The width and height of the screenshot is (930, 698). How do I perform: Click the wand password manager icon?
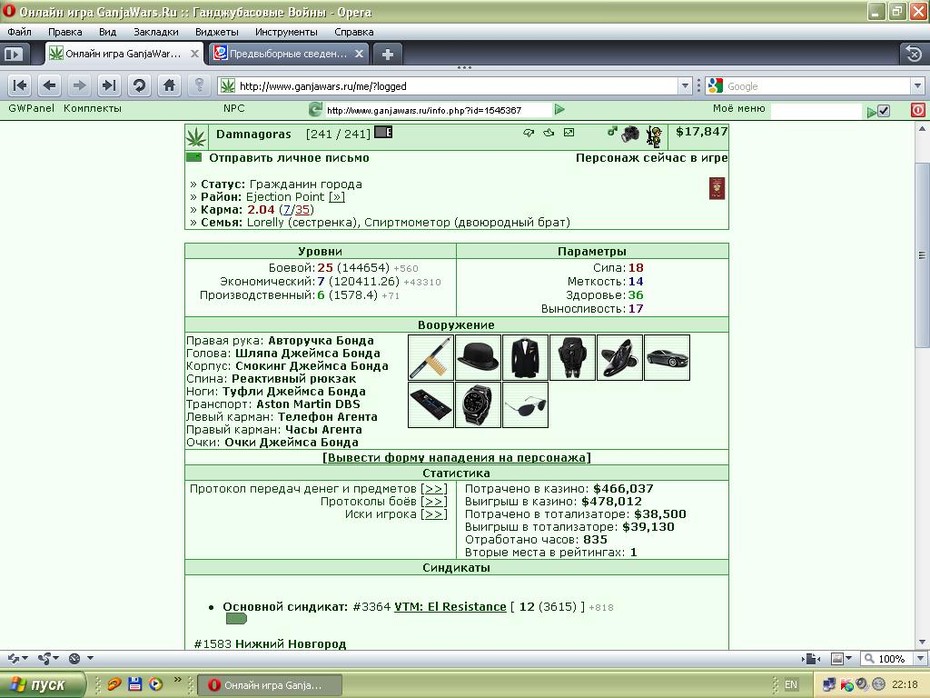point(199,86)
